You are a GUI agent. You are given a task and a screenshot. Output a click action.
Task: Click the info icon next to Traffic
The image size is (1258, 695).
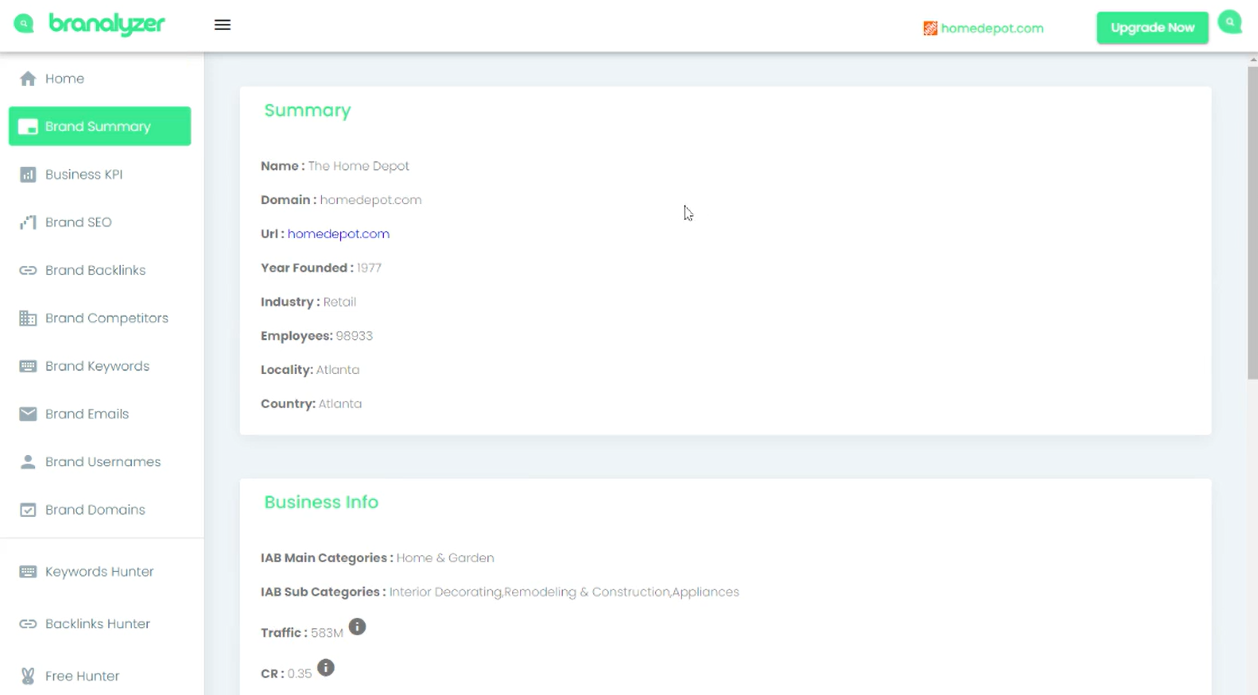[x=357, y=627]
